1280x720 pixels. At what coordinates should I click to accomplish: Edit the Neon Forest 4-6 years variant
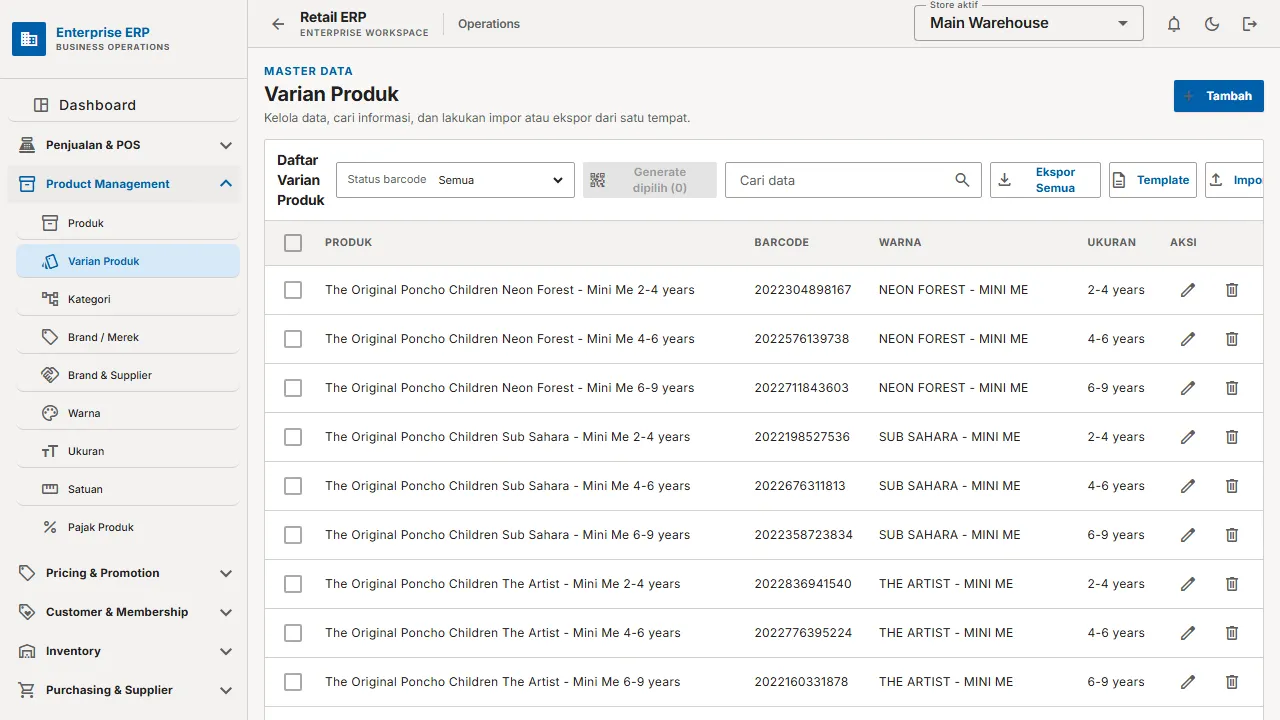click(x=1188, y=339)
